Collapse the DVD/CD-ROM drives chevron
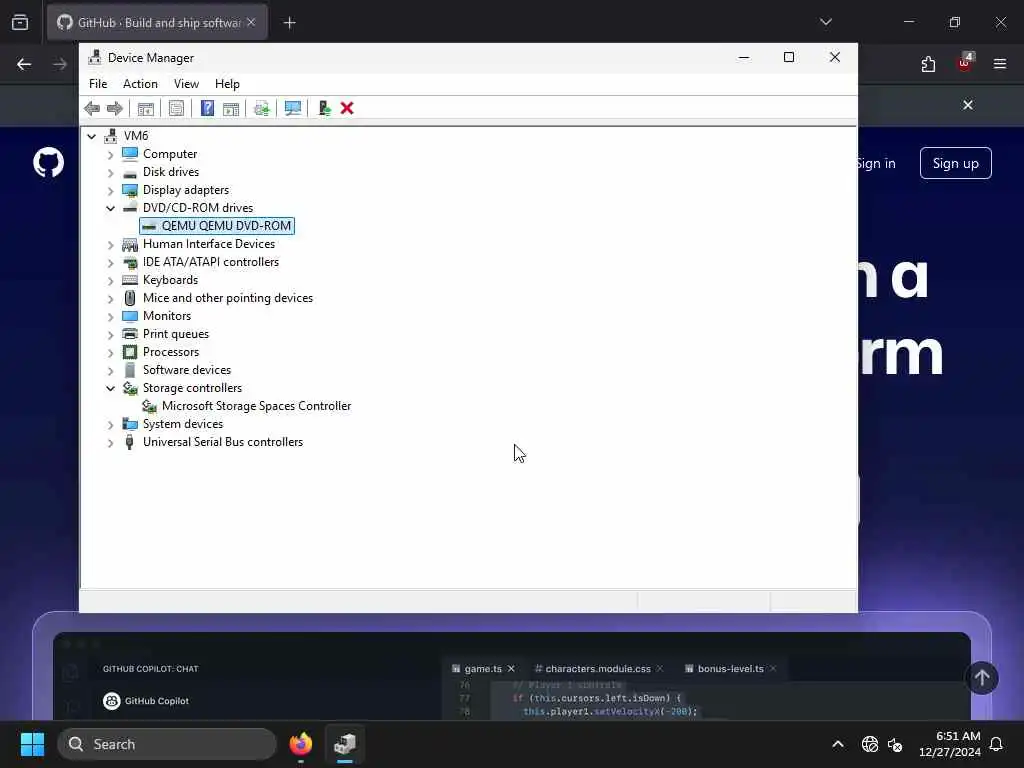The image size is (1024, 768). [x=110, y=208]
